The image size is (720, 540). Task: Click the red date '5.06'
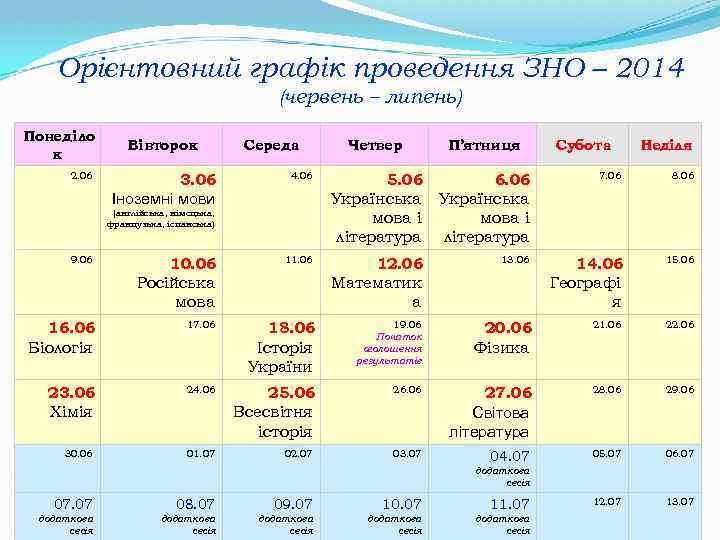[405, 179]
